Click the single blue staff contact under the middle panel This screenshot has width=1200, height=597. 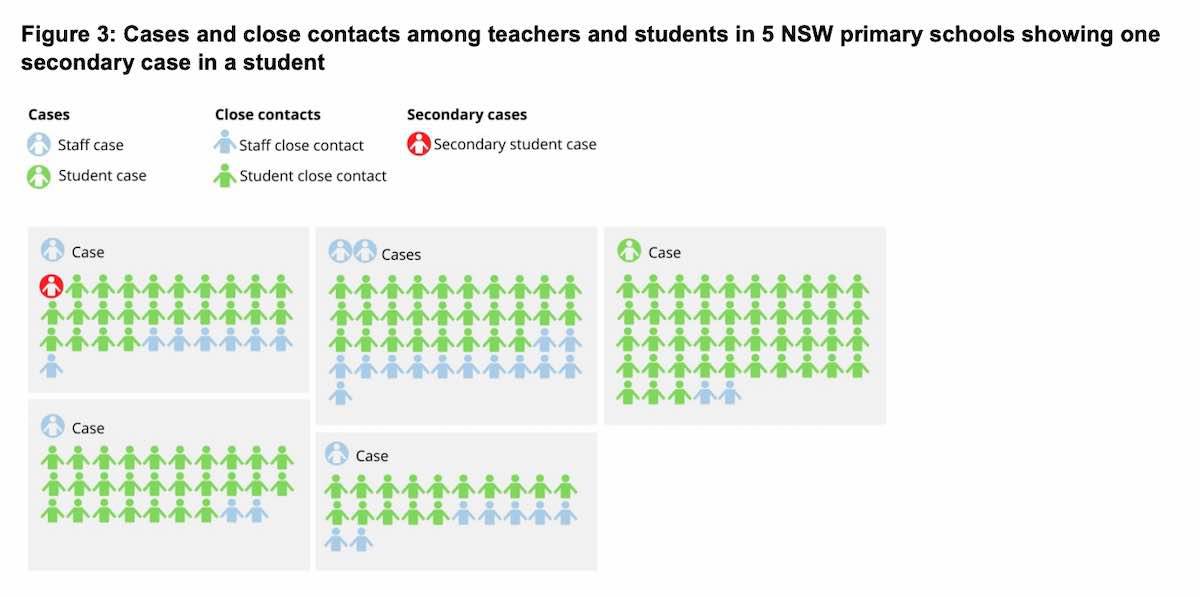coord(340,393)
